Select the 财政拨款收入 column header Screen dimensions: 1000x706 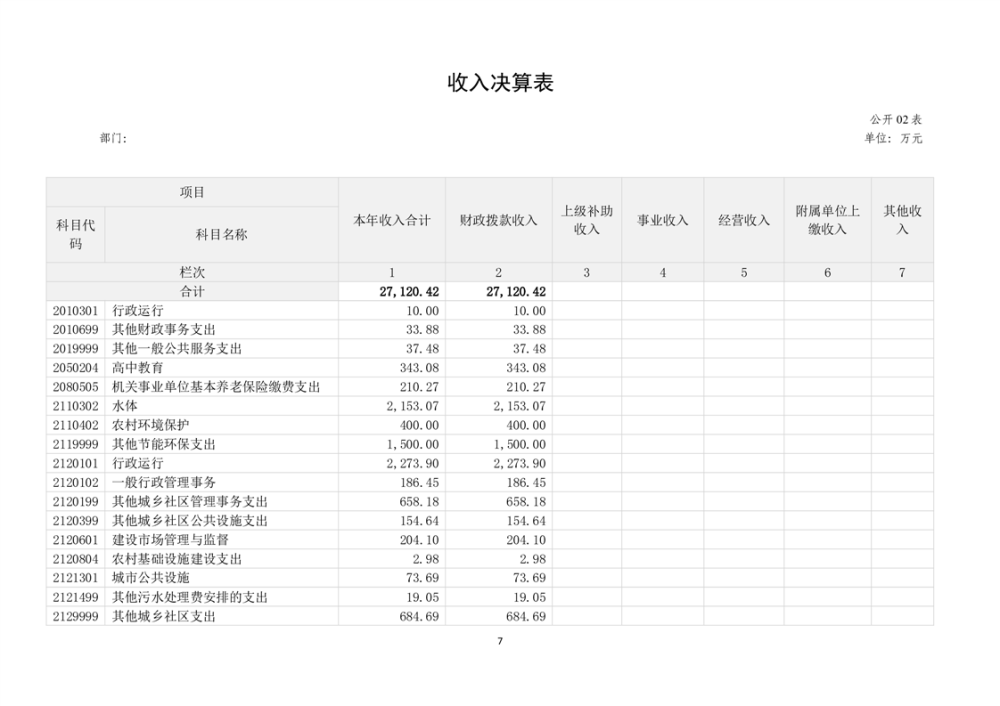(498, 220)
